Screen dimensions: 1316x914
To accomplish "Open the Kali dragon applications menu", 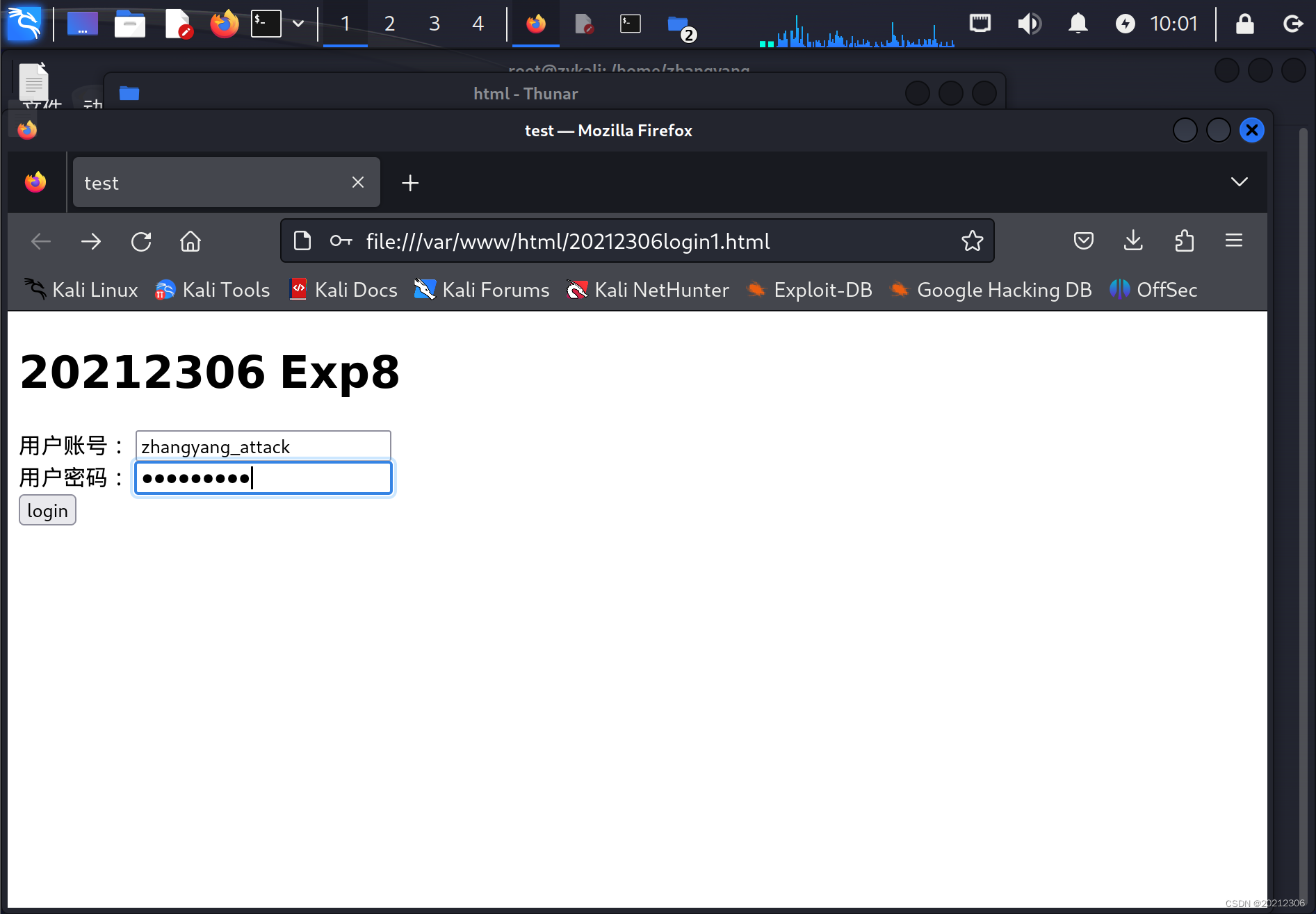I will [x=24, y=24].
